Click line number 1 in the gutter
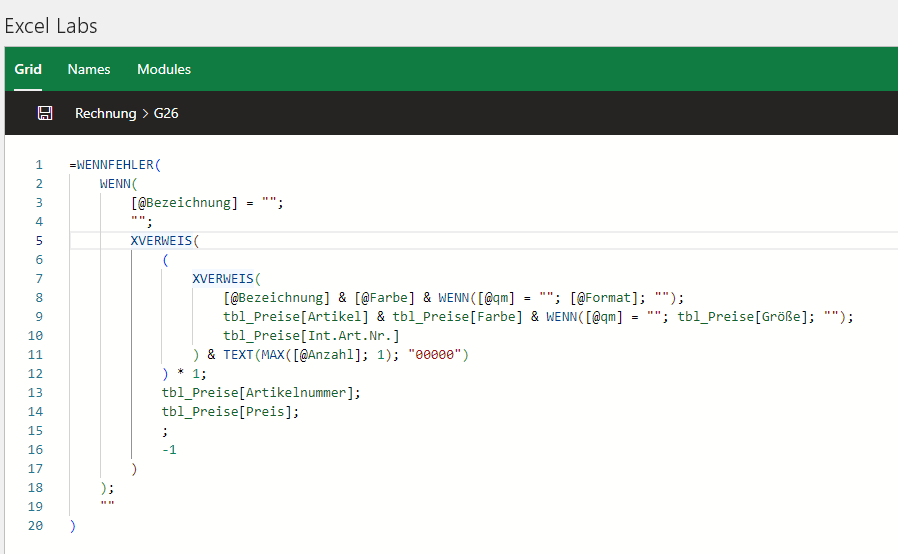 point(39,165)
